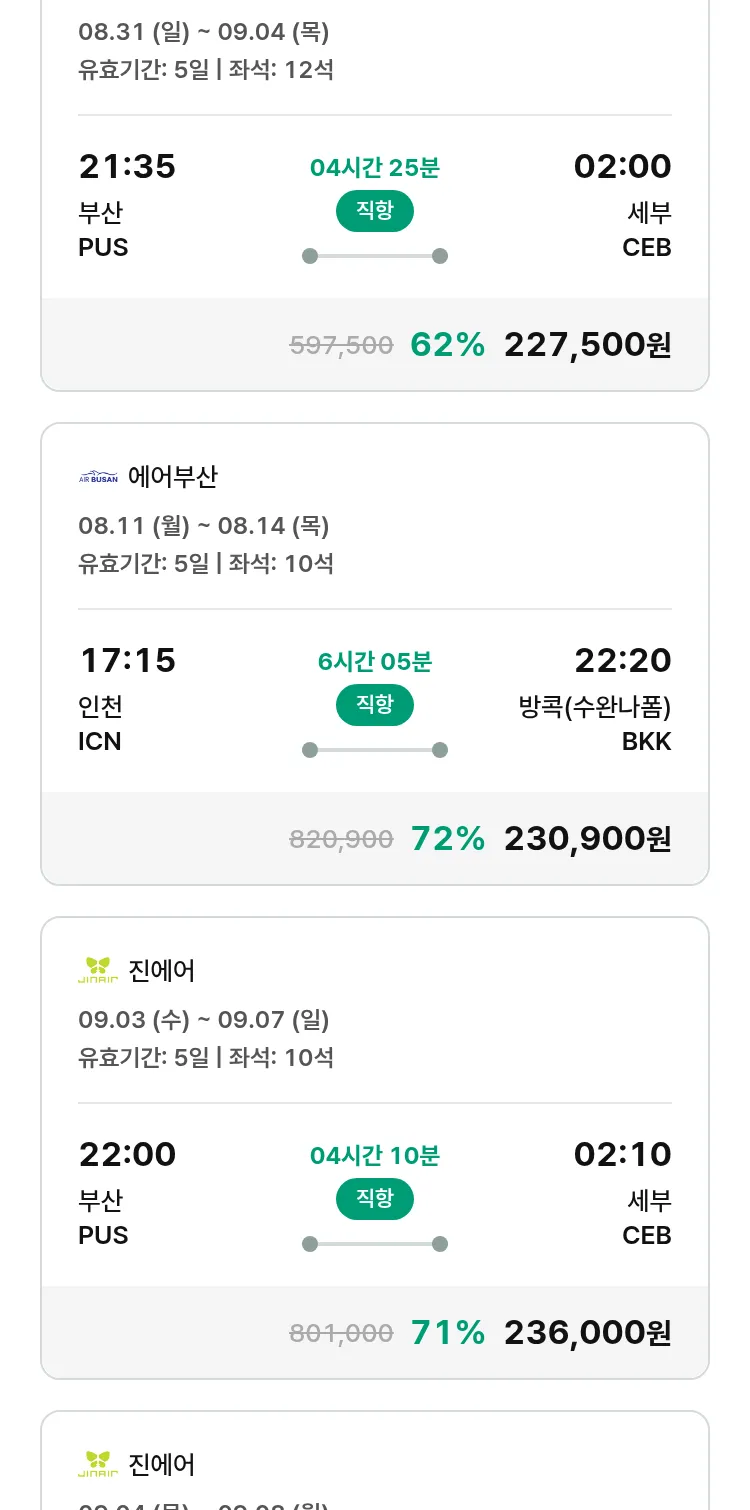
Task: Click the 71% discount label
Action: coord(448,1333)
